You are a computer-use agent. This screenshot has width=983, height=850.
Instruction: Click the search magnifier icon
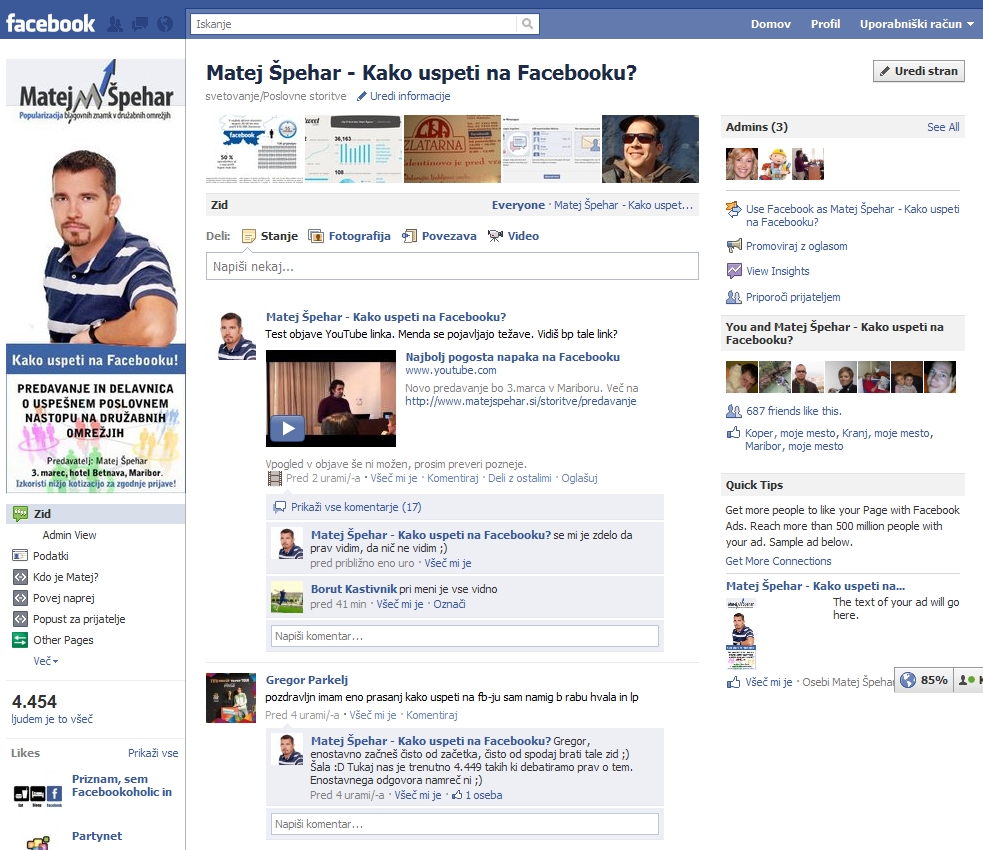coord(527,24)
